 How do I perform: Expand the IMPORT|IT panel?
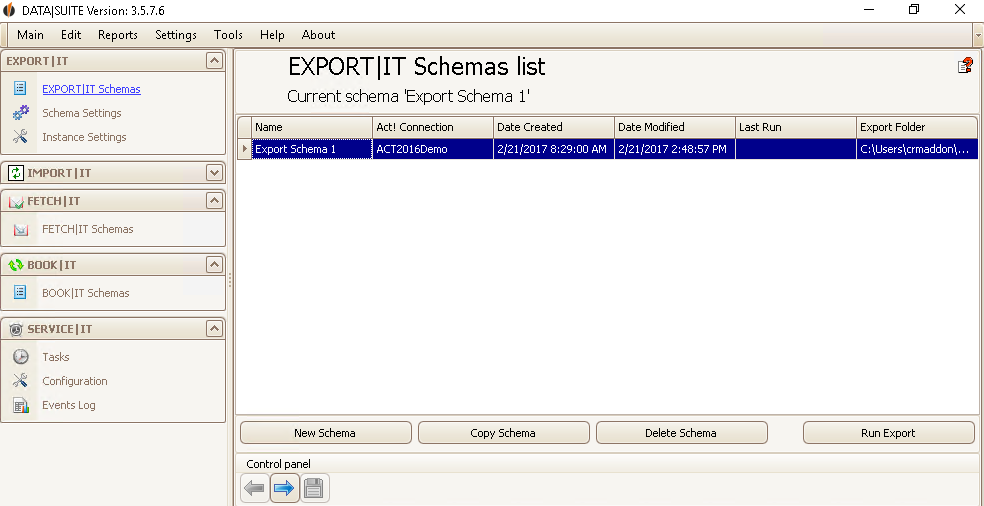(215, 173)
